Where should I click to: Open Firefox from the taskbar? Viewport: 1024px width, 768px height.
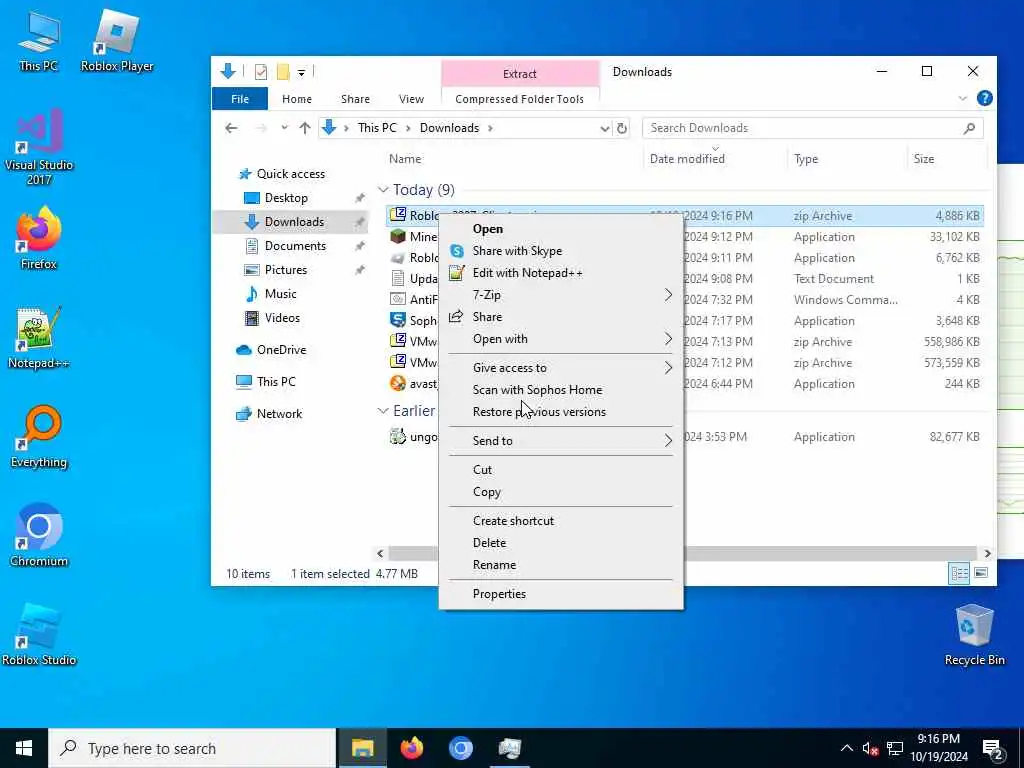click(x=411, y=748)
